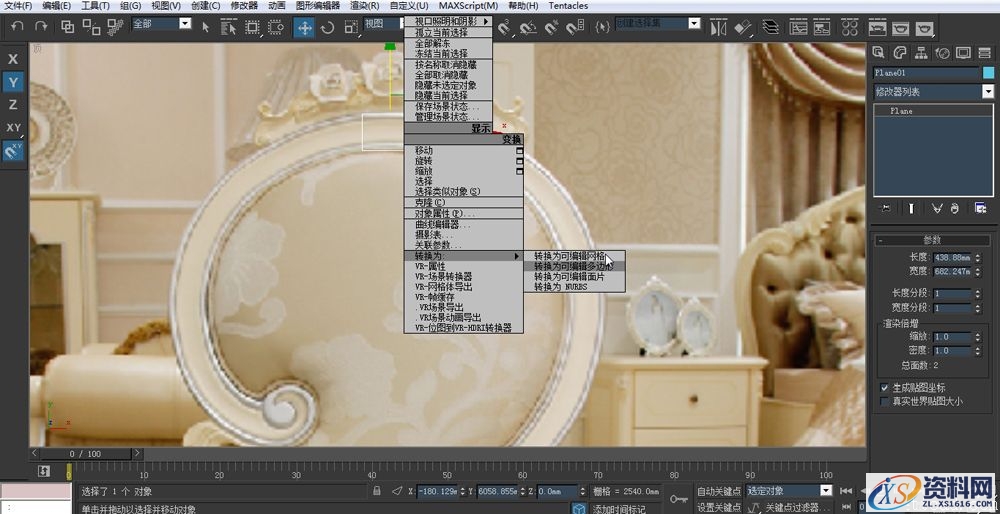Click Bind to Space Warp icon

coord(115,27)
